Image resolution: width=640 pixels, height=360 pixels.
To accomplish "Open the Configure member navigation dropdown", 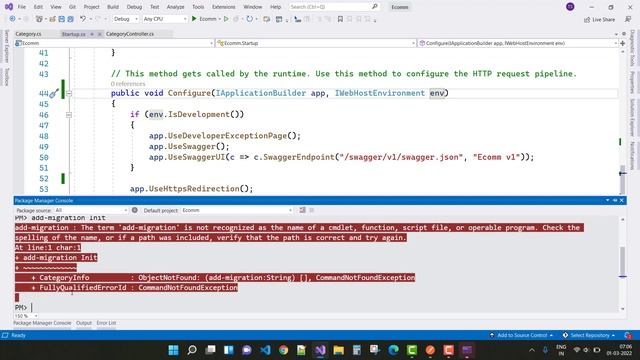I will pos(518,43).
